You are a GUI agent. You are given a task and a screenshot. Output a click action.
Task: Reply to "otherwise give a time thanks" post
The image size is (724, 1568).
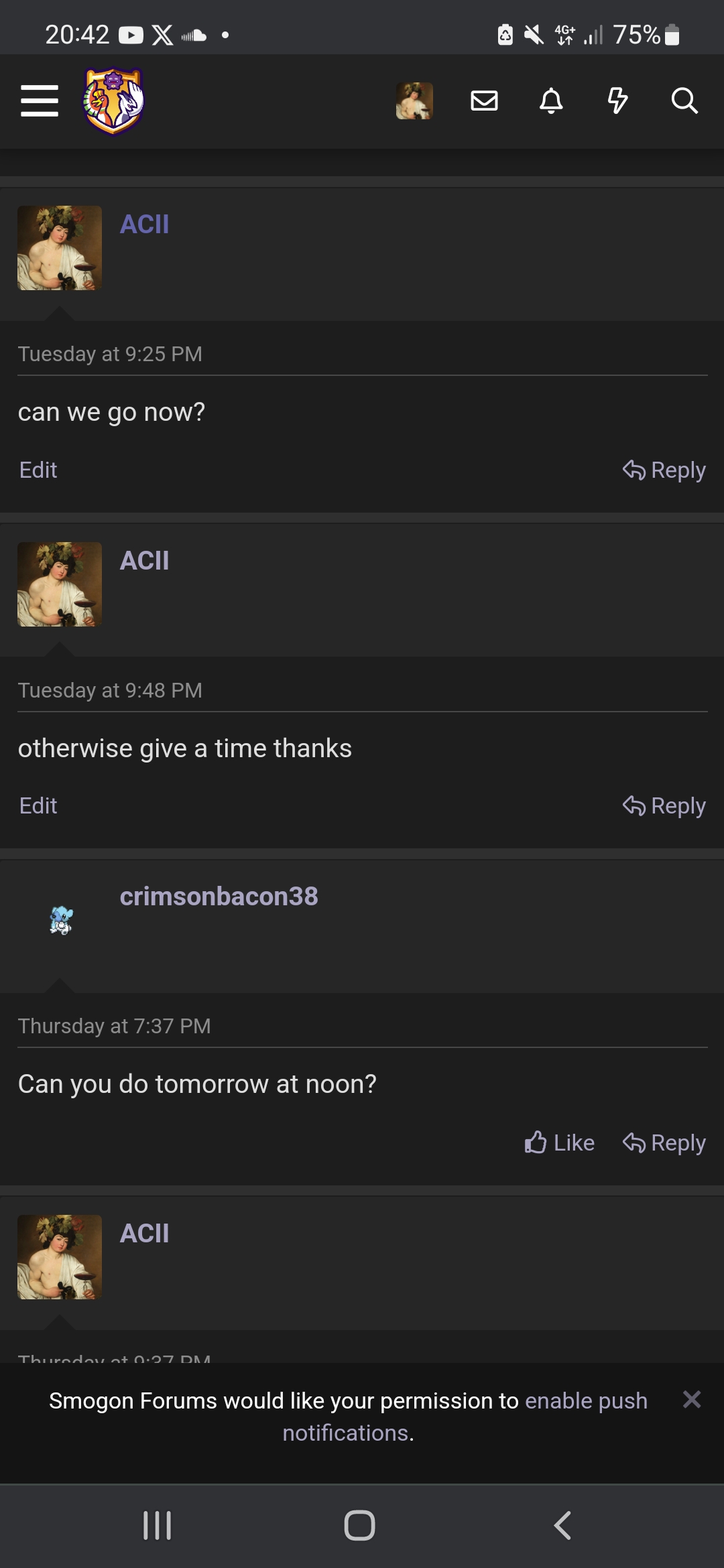664,806
